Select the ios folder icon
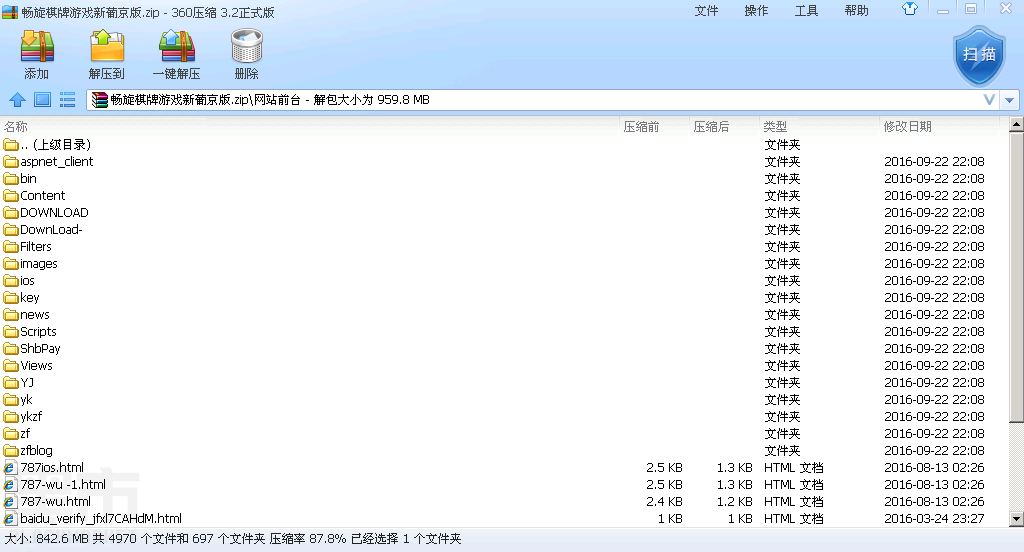 10,280
